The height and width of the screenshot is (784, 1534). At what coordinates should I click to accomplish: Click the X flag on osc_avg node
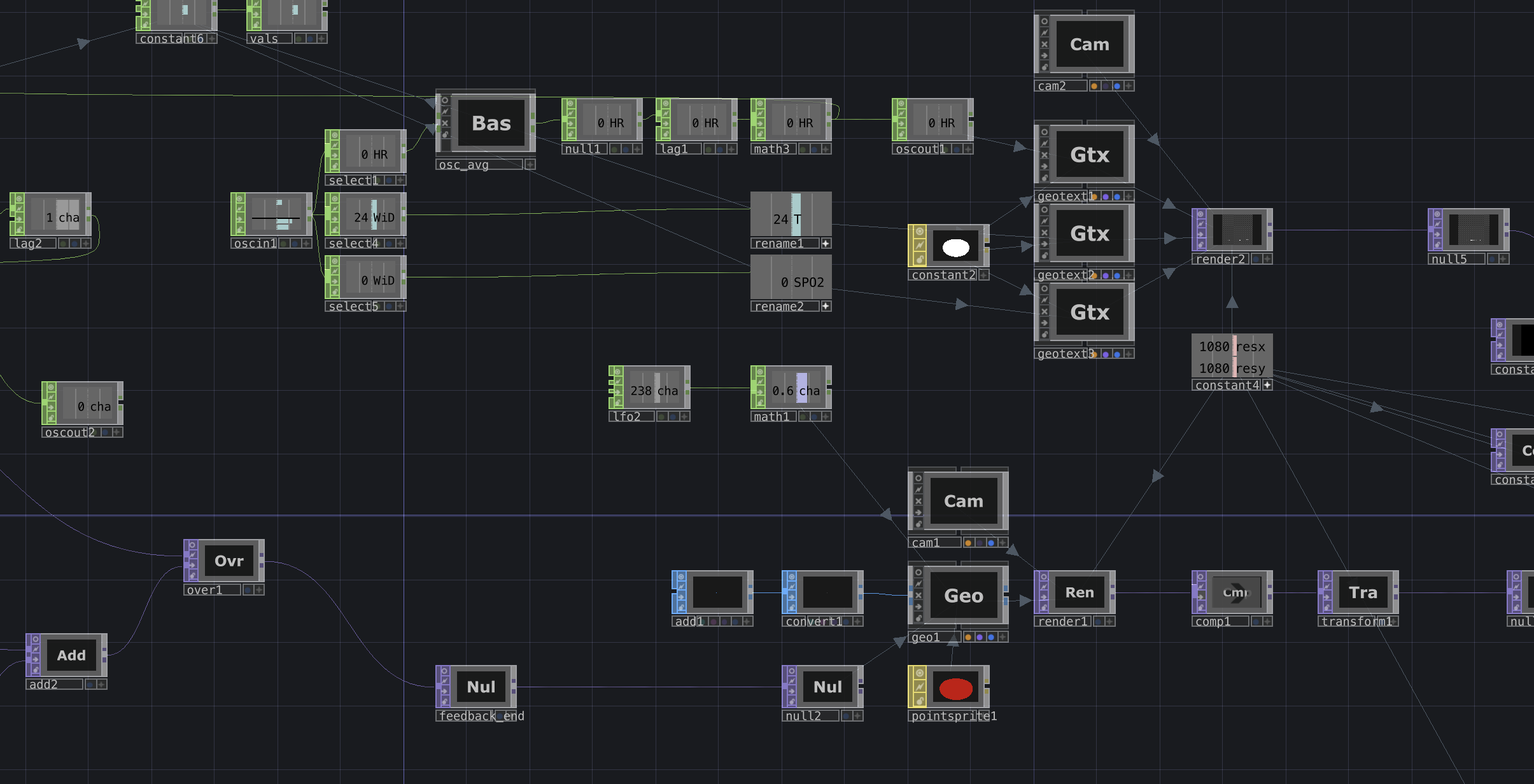[445, 123]
